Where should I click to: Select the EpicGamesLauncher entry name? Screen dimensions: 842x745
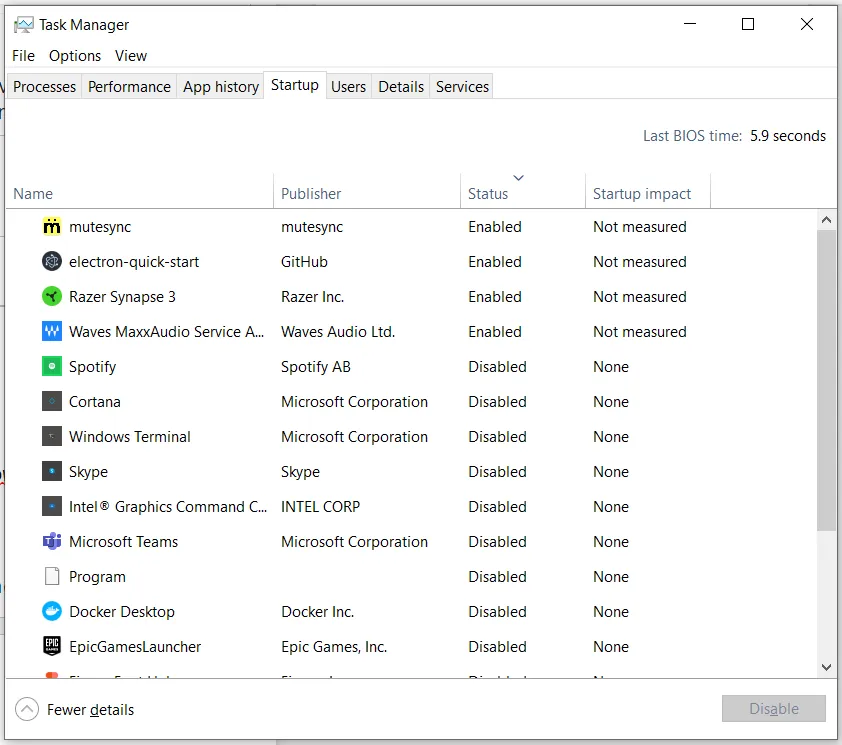pyautogui.click(x=135, y=646)
